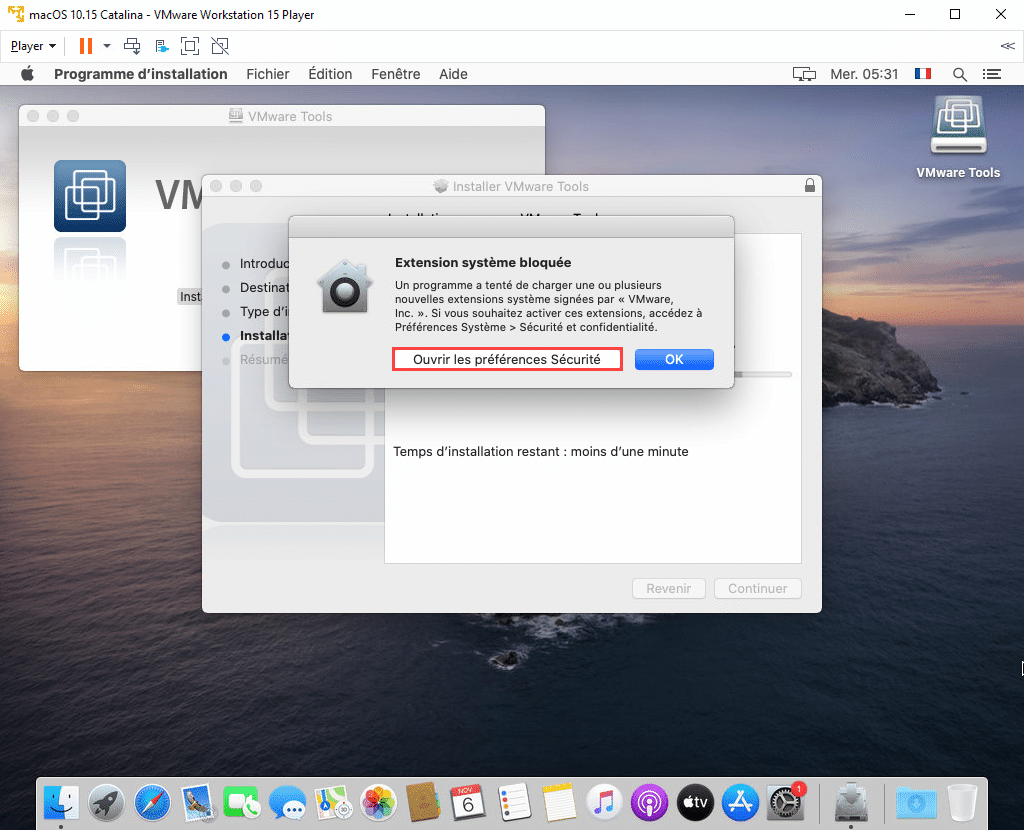The image size is (1024, 830).
Task: Collapse the VMware toolbar with double chevron
Action: (1007, 46)
